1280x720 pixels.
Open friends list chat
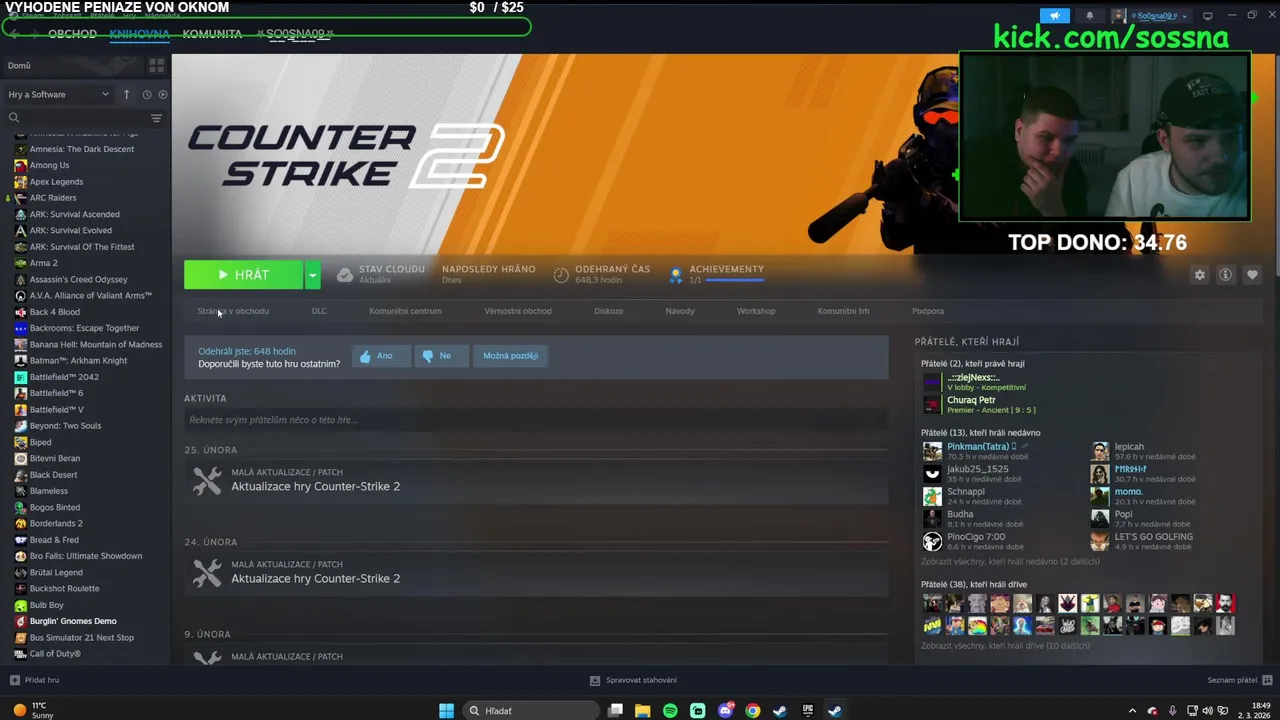point(1238,680)
